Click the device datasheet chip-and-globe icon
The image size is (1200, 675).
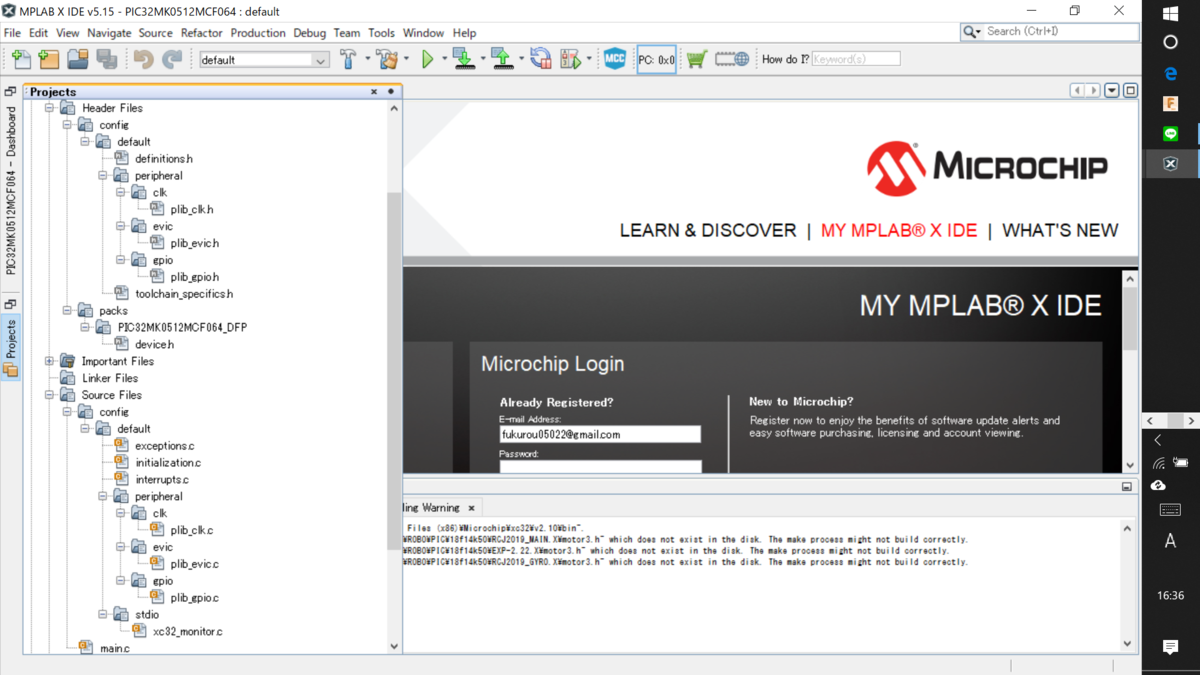tap(732, 60)
